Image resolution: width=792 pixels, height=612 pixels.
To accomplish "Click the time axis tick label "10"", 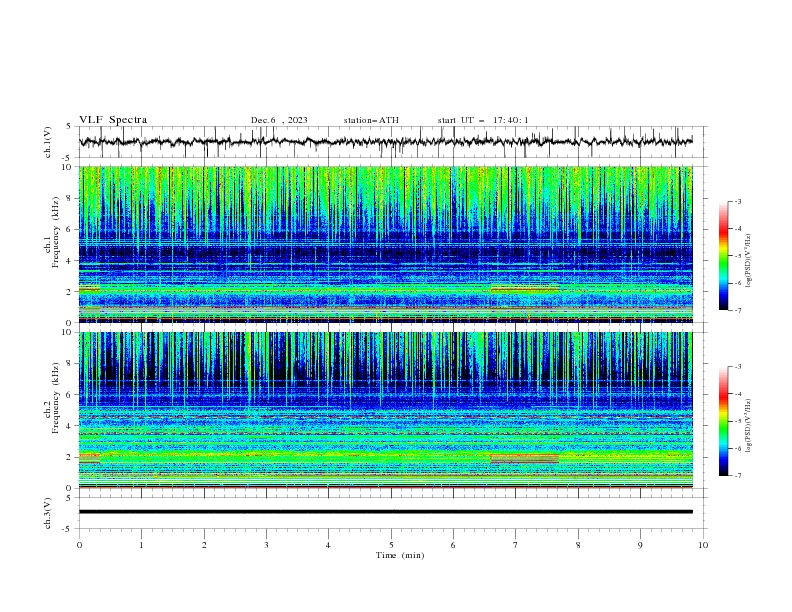I will click(x=703, y=545).
